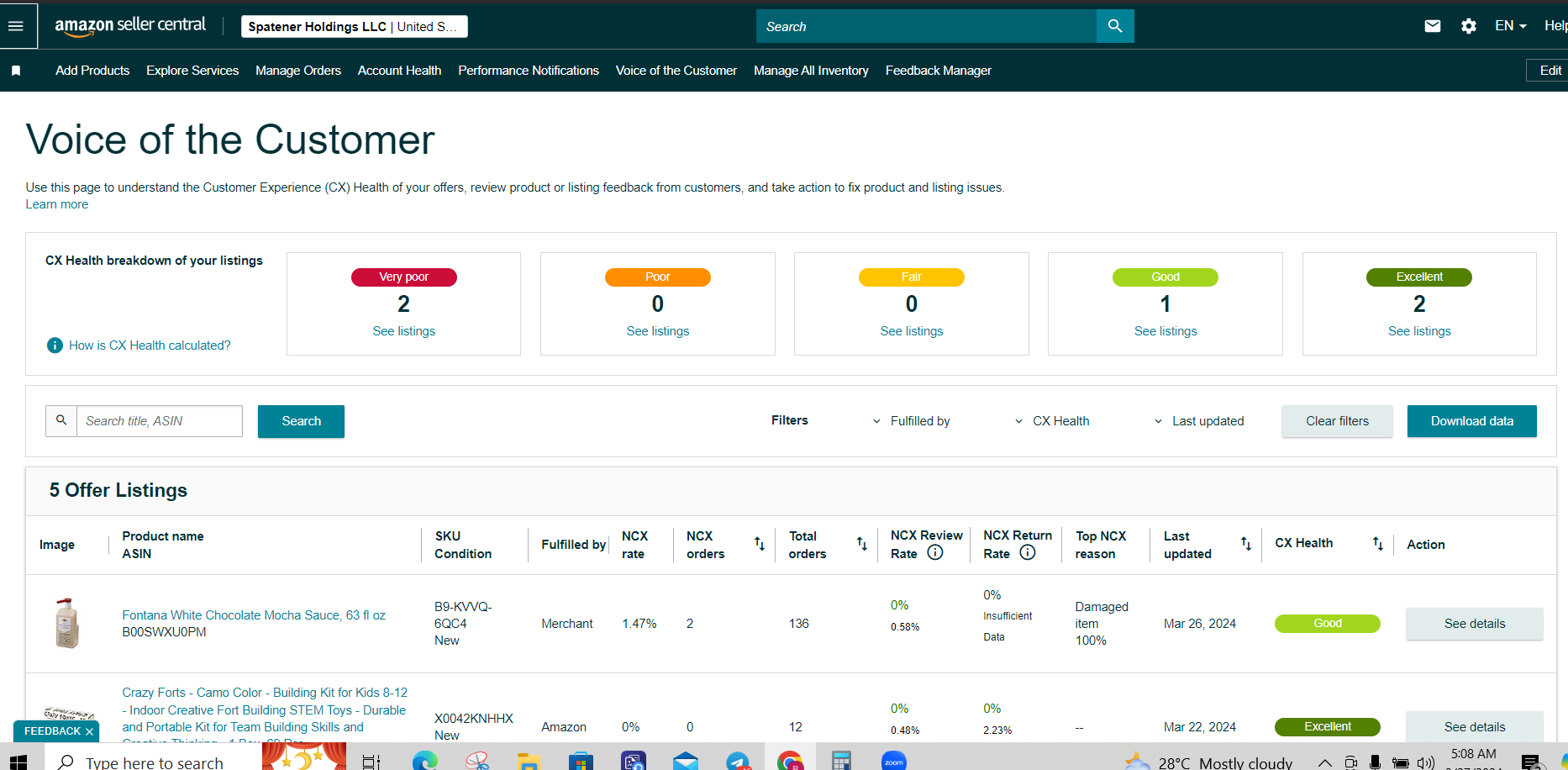The width and height of the screenshot is (1568, 770).
Task: Close the FEEDBACK tab with the X
Action: [x=89, y=731]
